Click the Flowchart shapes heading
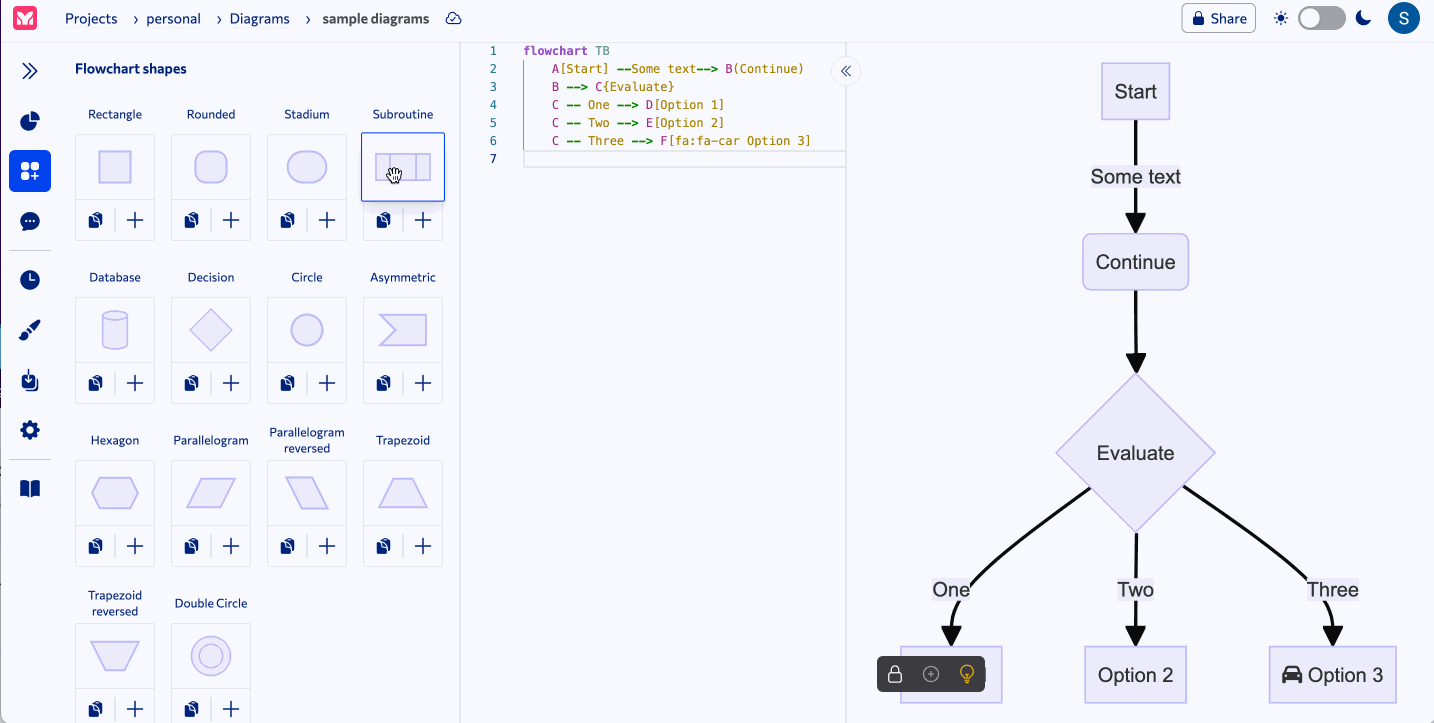This screenshot has height=723, width=1434. pyautogui.click(x=131, y=69)
